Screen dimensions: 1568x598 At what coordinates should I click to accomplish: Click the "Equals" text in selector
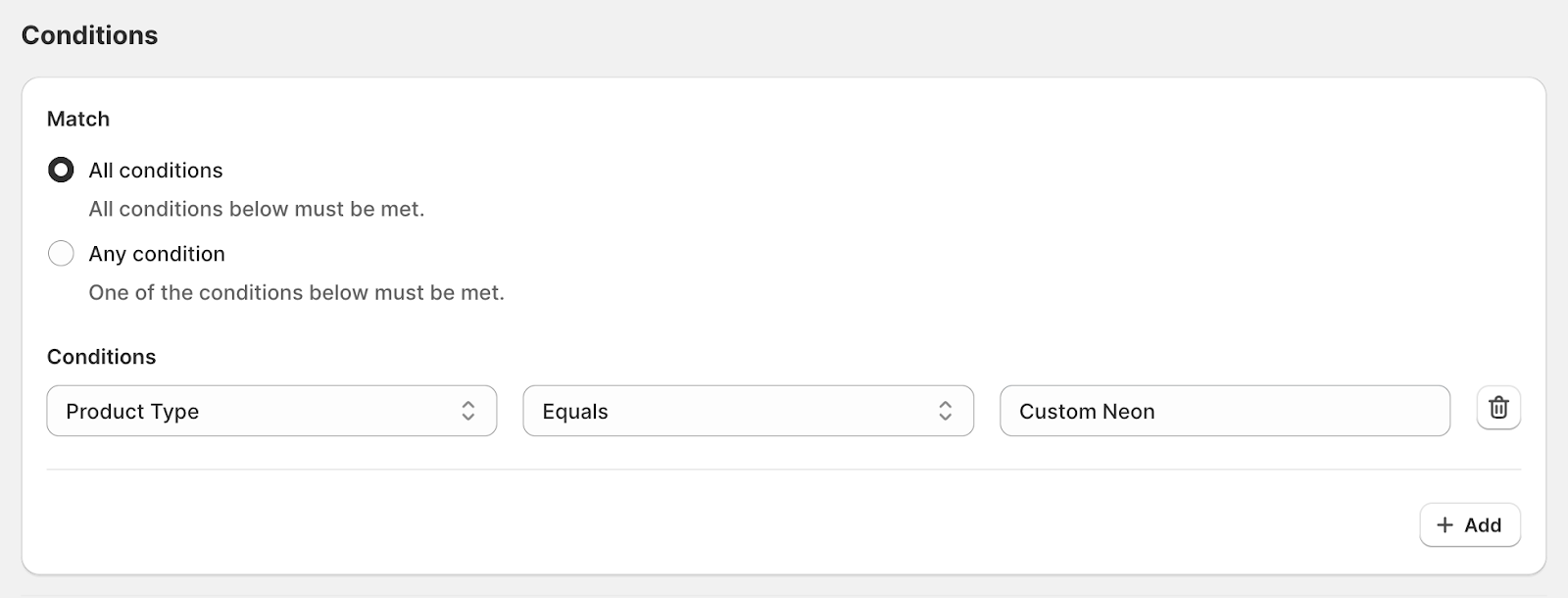[575, 412]
